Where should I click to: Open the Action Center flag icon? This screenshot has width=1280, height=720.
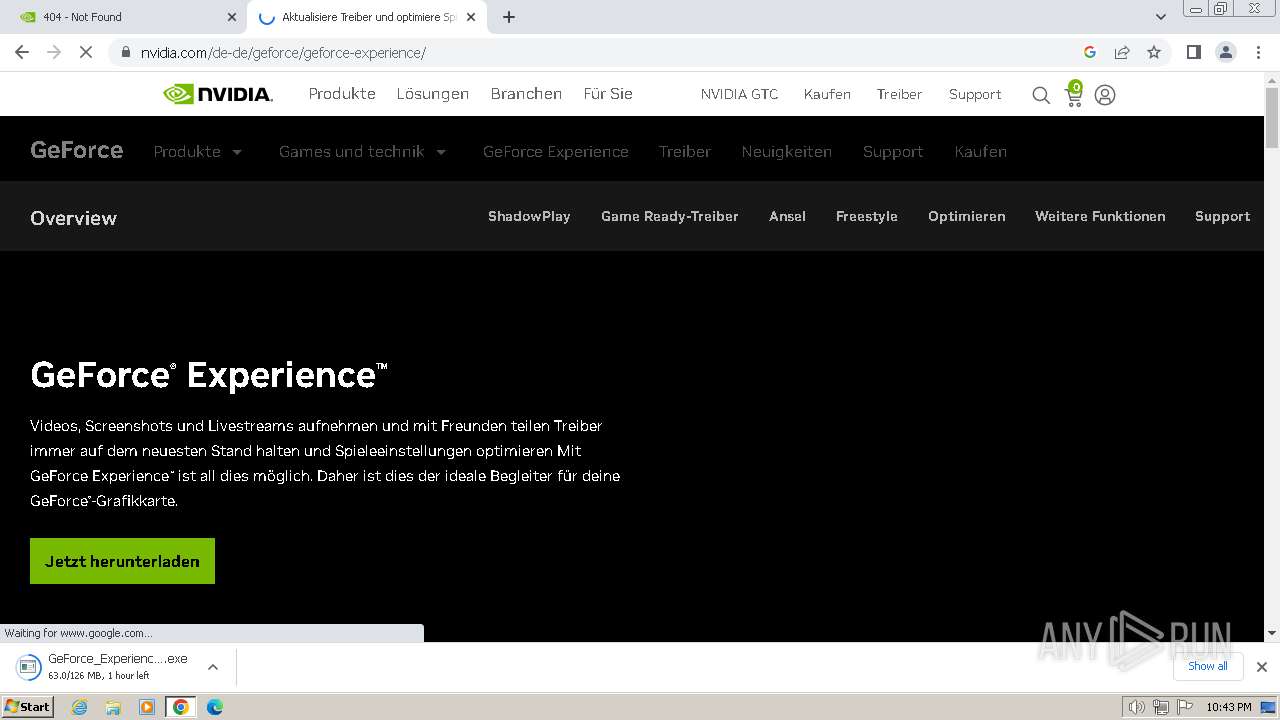1185,707
